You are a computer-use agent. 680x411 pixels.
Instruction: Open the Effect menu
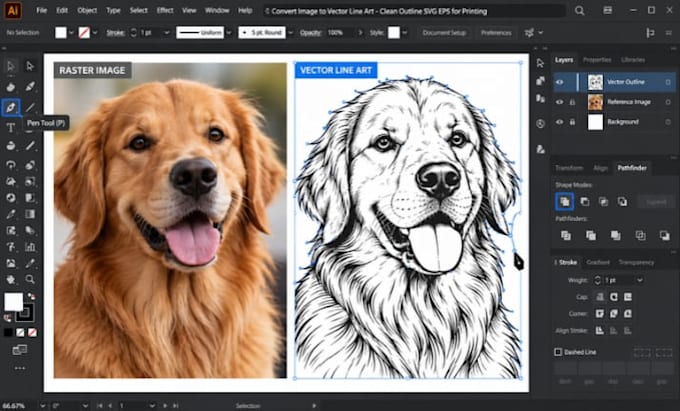[x=165, y=10]
